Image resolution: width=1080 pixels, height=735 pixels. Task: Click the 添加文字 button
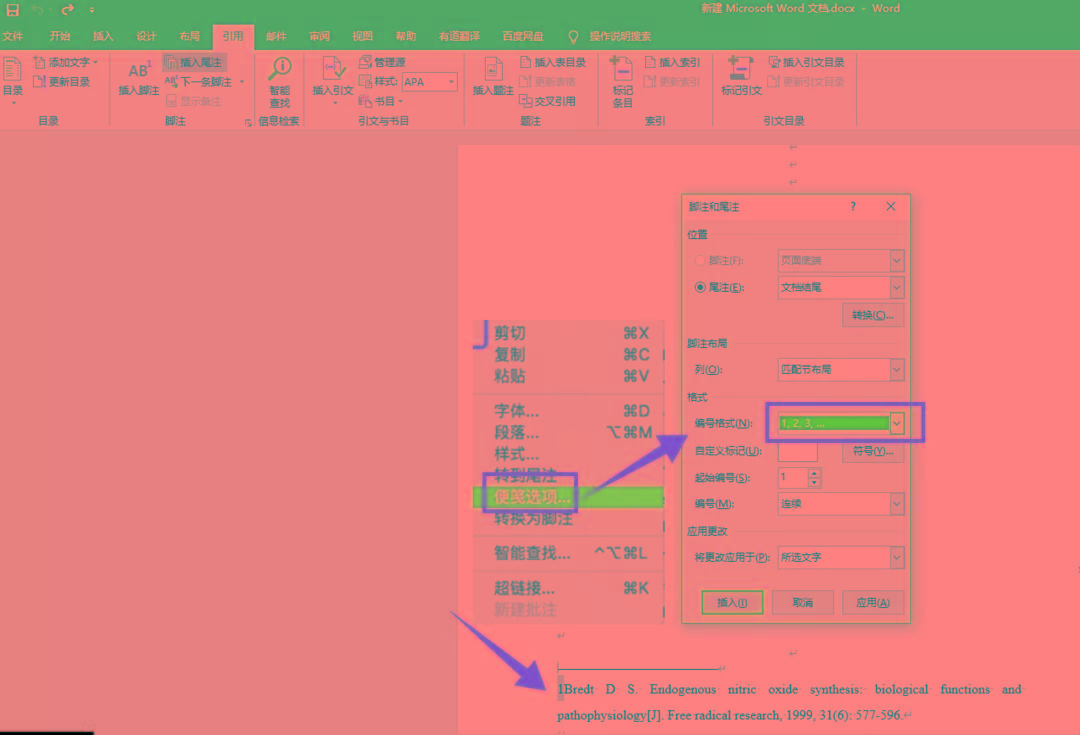click(65, 62)
